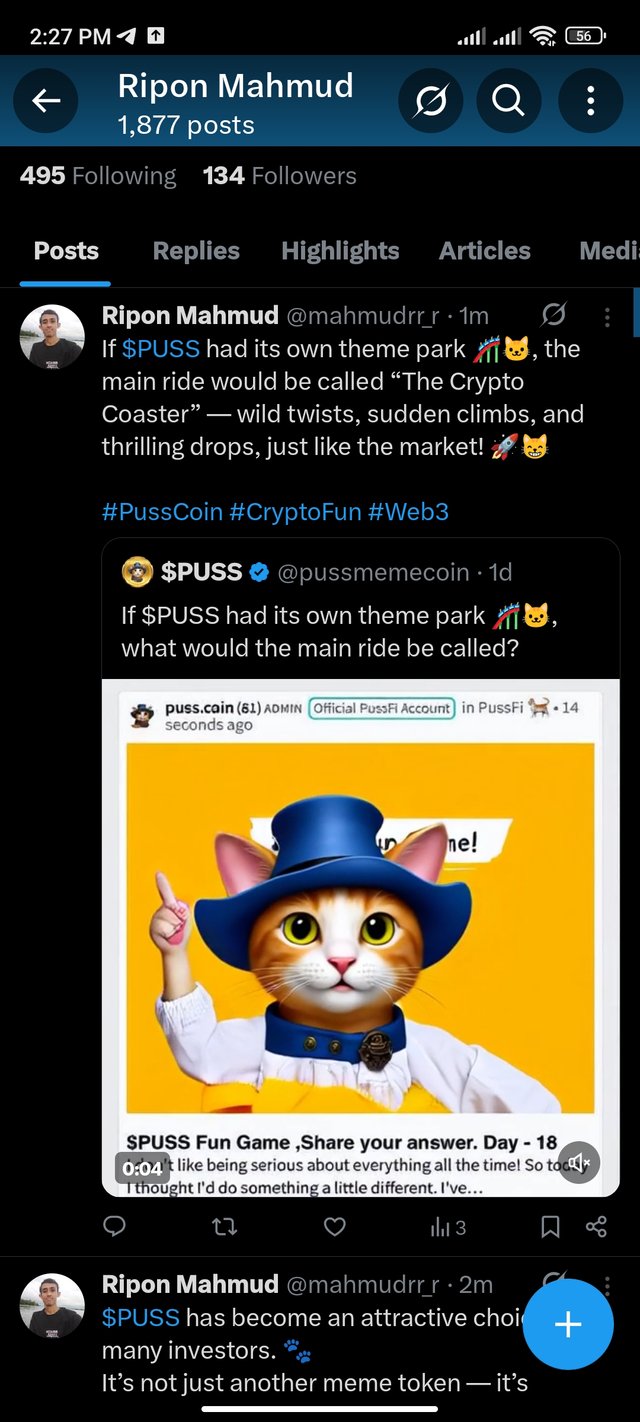
Task: View post analytics showing 3 views
Action: (x=447, y=1227)
